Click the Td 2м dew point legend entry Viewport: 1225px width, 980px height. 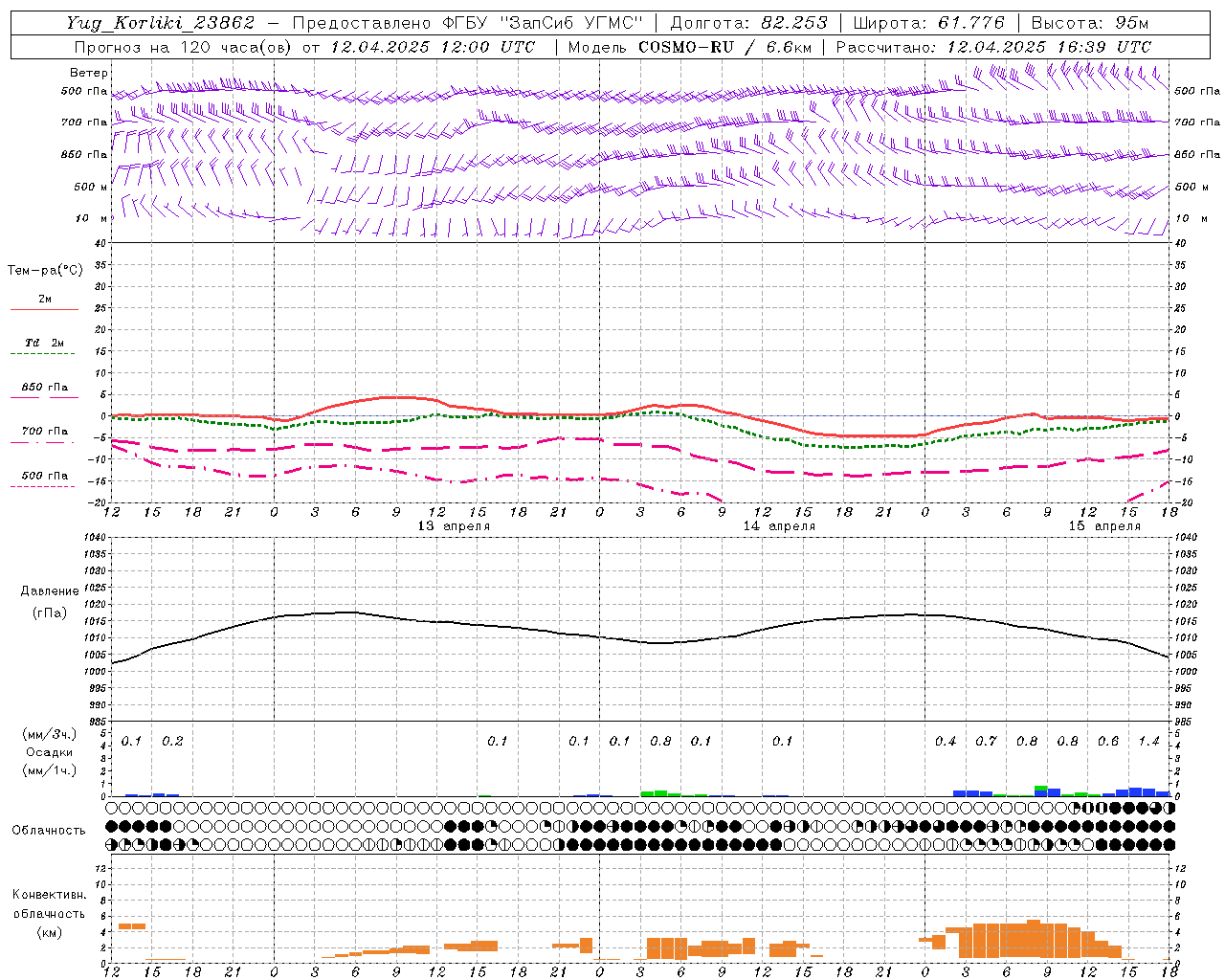[45, 343]
